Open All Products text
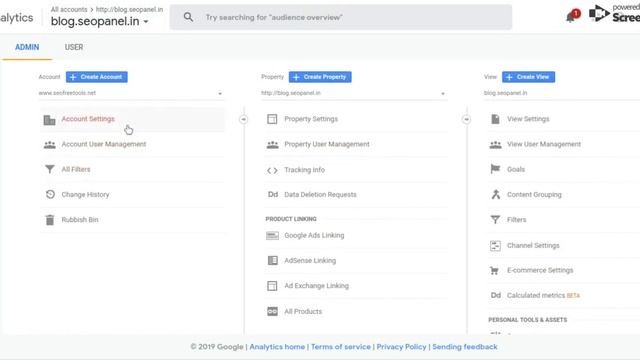 (x=303, y=311)
